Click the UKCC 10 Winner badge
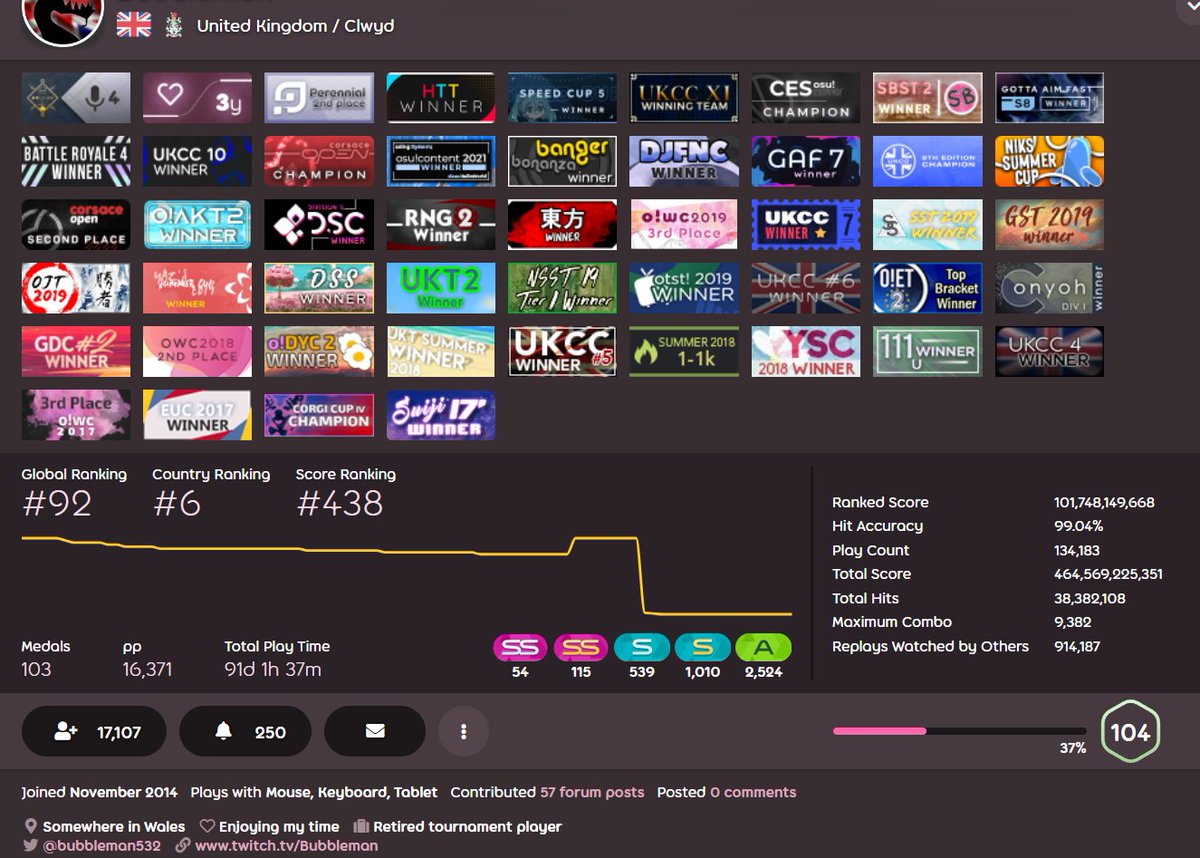 [198, 162]
